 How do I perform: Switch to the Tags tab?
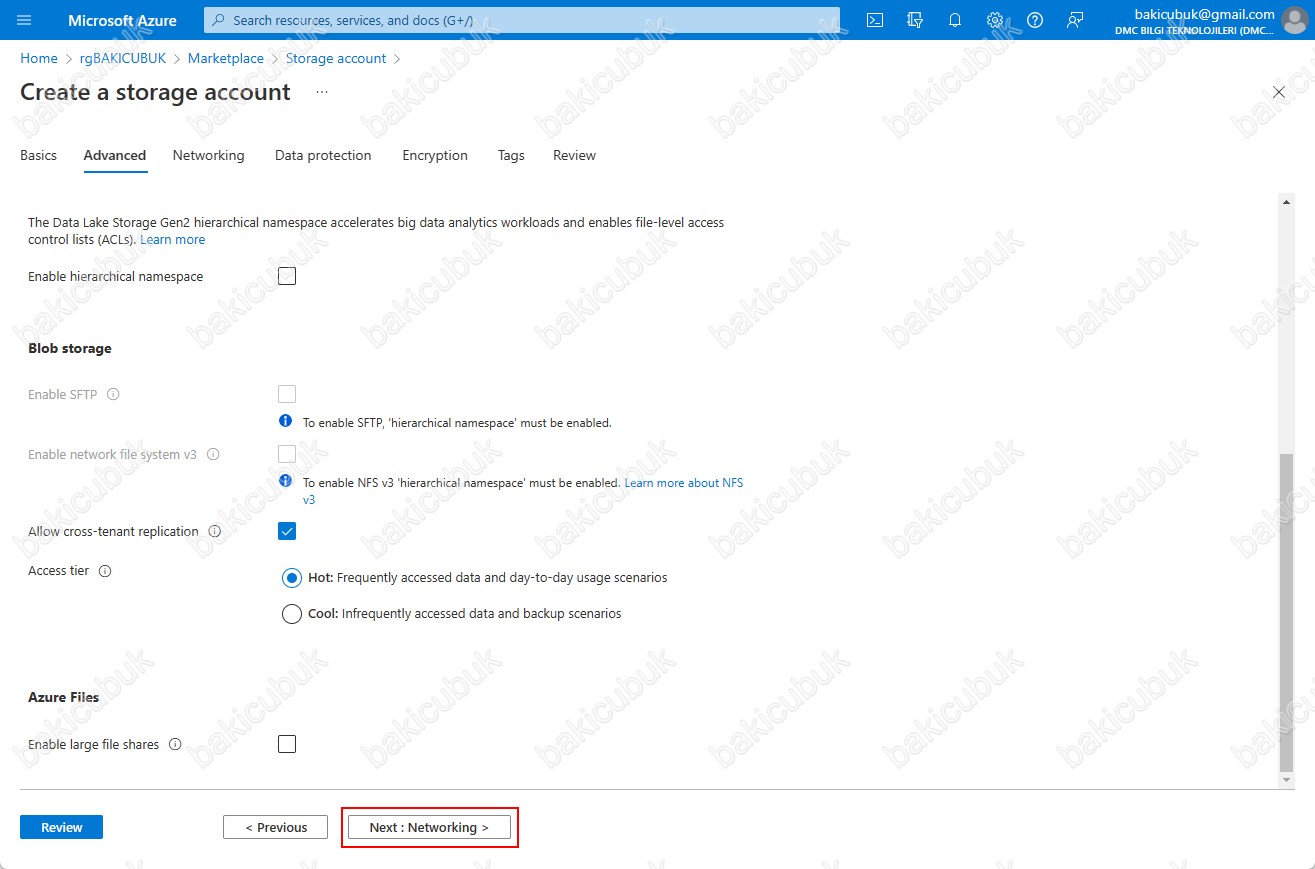511,156
